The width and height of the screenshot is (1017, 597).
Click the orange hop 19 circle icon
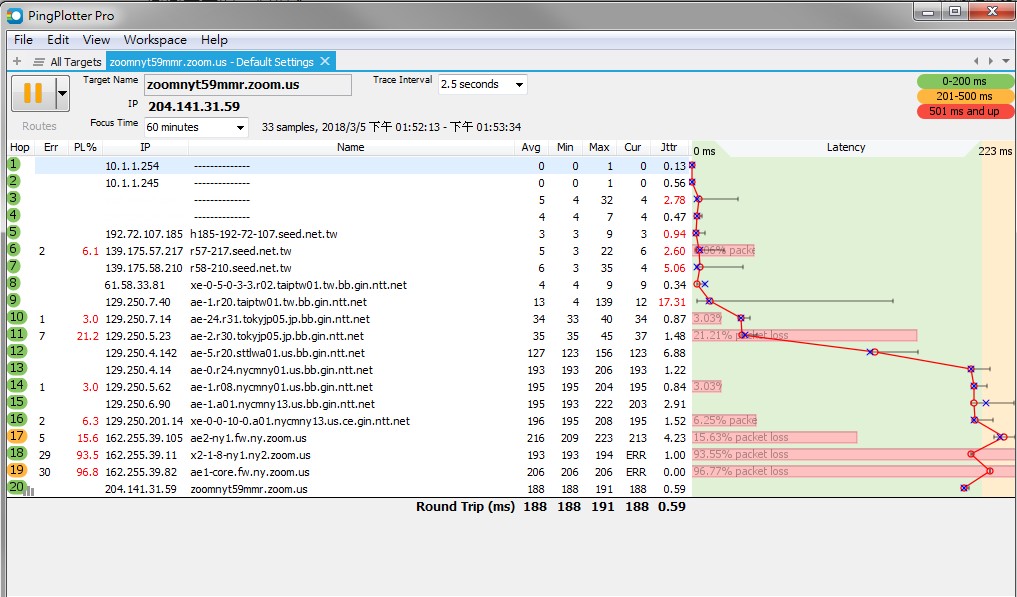pyautogui.click(x=16, y=470)
